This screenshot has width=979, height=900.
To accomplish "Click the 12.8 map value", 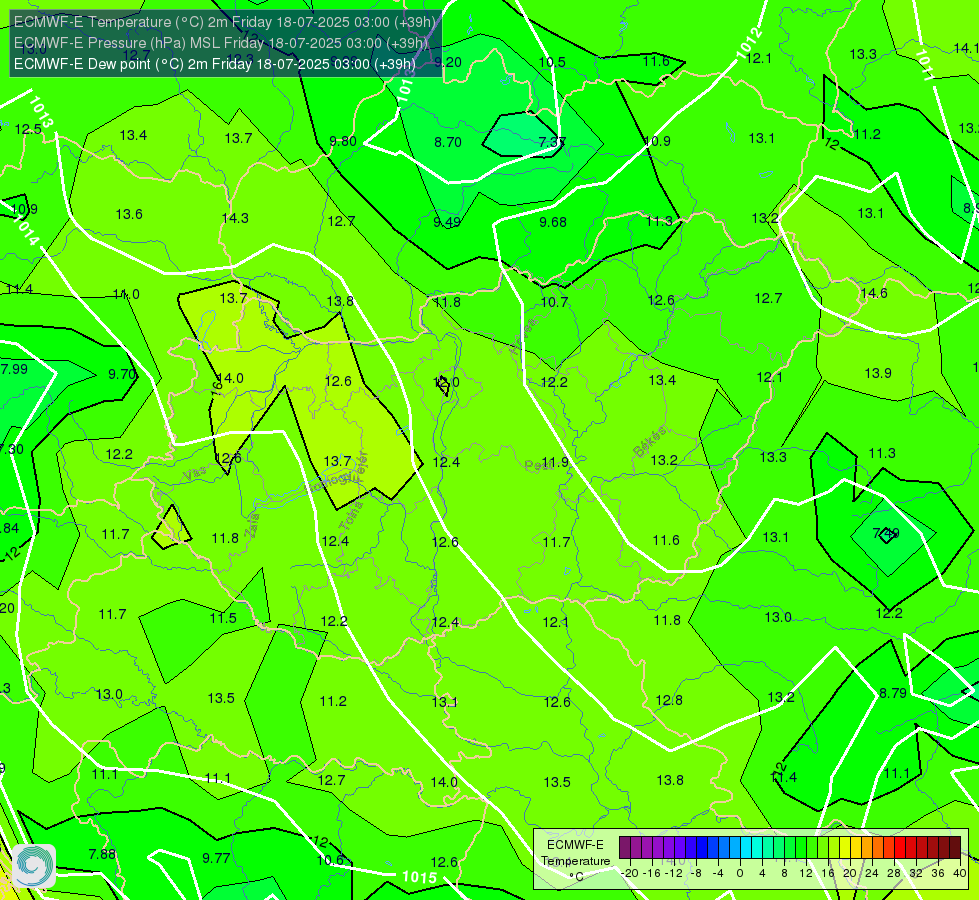I will click(669, 700).
